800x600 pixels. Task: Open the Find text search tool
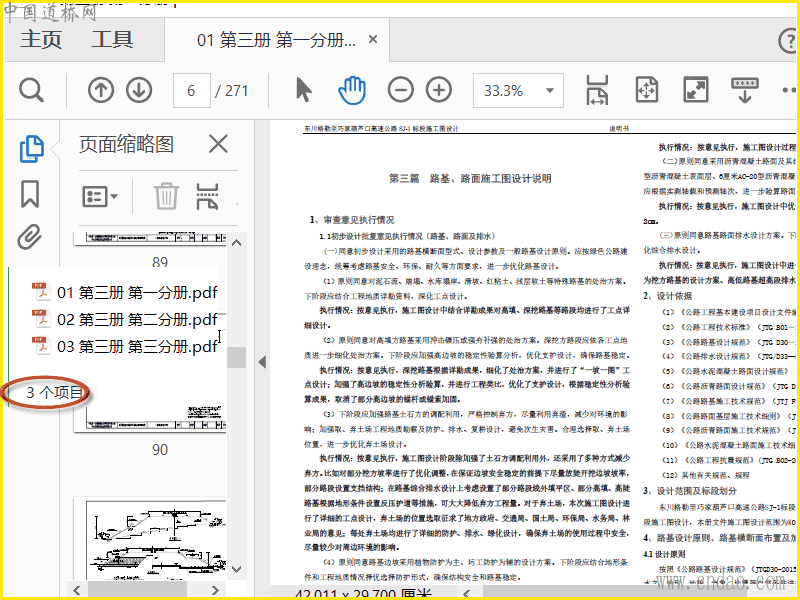32,91
